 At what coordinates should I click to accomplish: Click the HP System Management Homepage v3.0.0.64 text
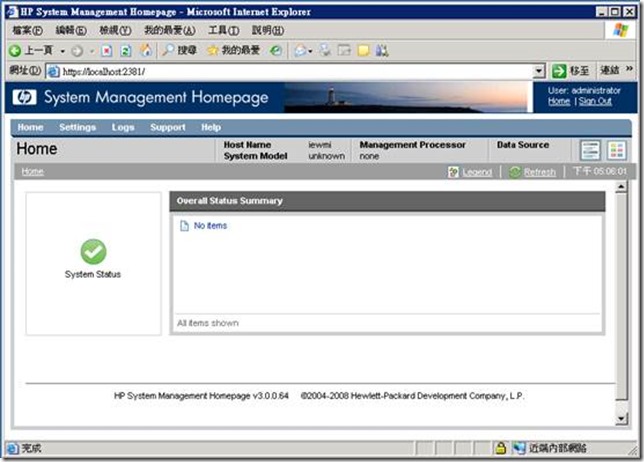[201, 396]
